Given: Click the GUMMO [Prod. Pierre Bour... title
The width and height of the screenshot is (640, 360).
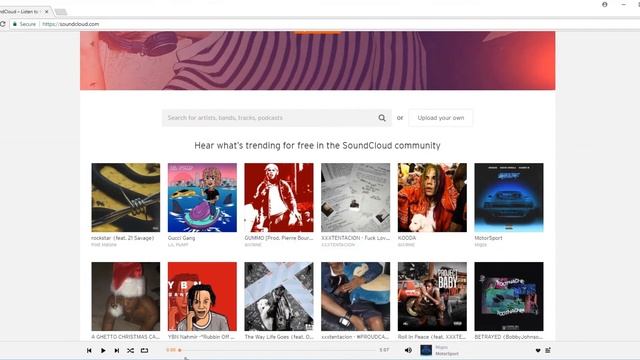Looking at the screenshot, I should (279, 238).
